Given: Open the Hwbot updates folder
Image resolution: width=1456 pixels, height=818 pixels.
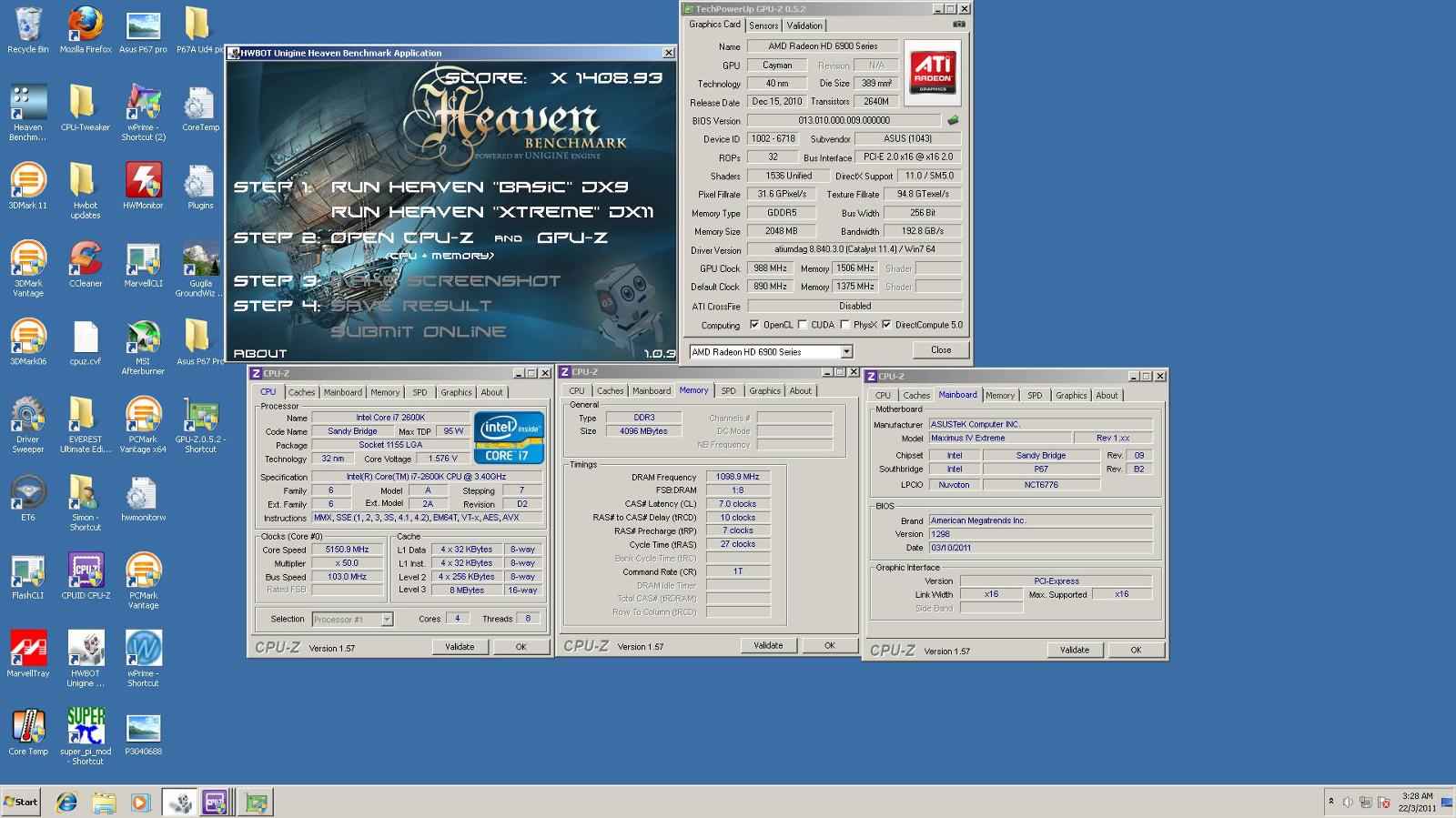Looking at the screenshot, I should (86, 191).
